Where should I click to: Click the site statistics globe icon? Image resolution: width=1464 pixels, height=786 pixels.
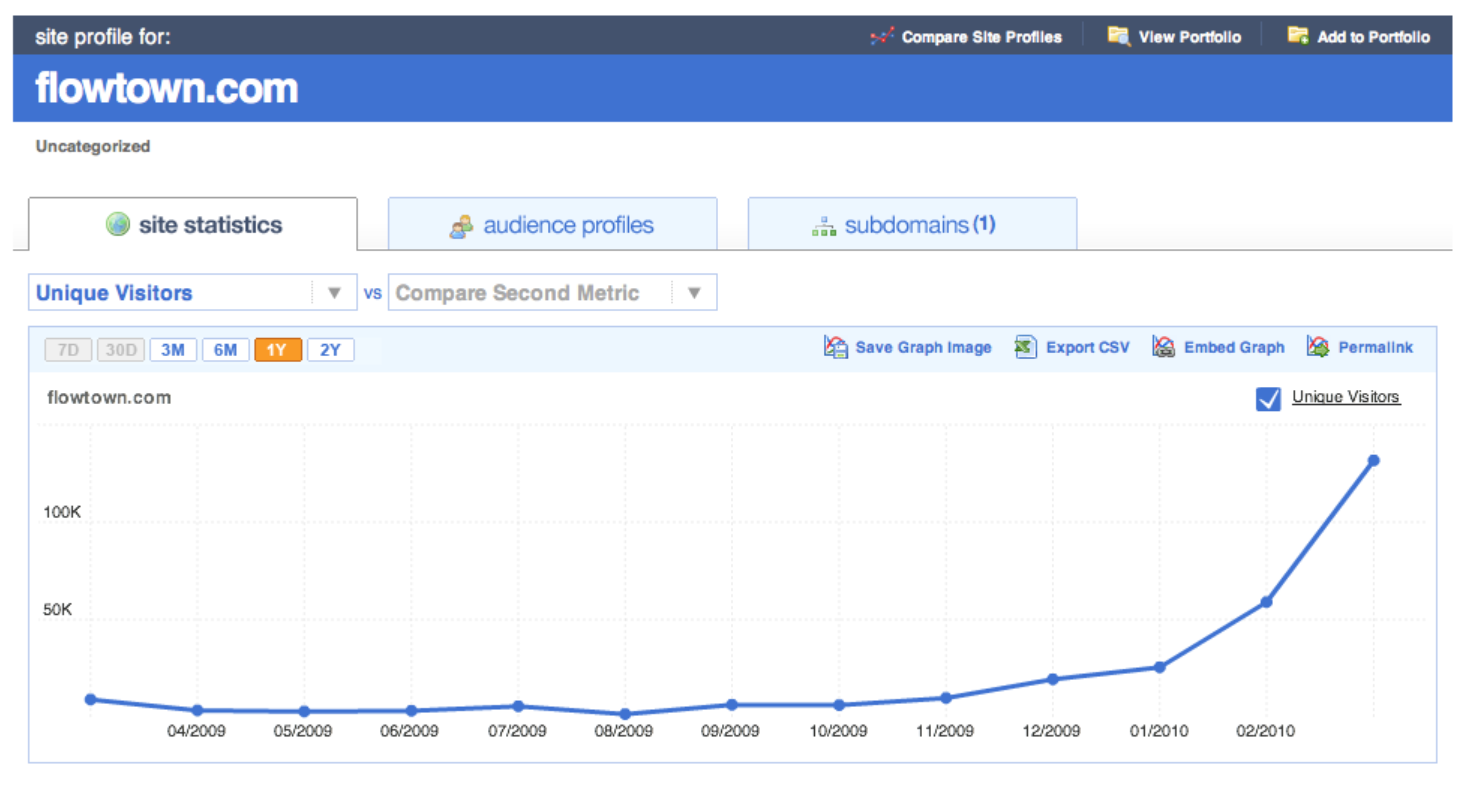point(118,225)
